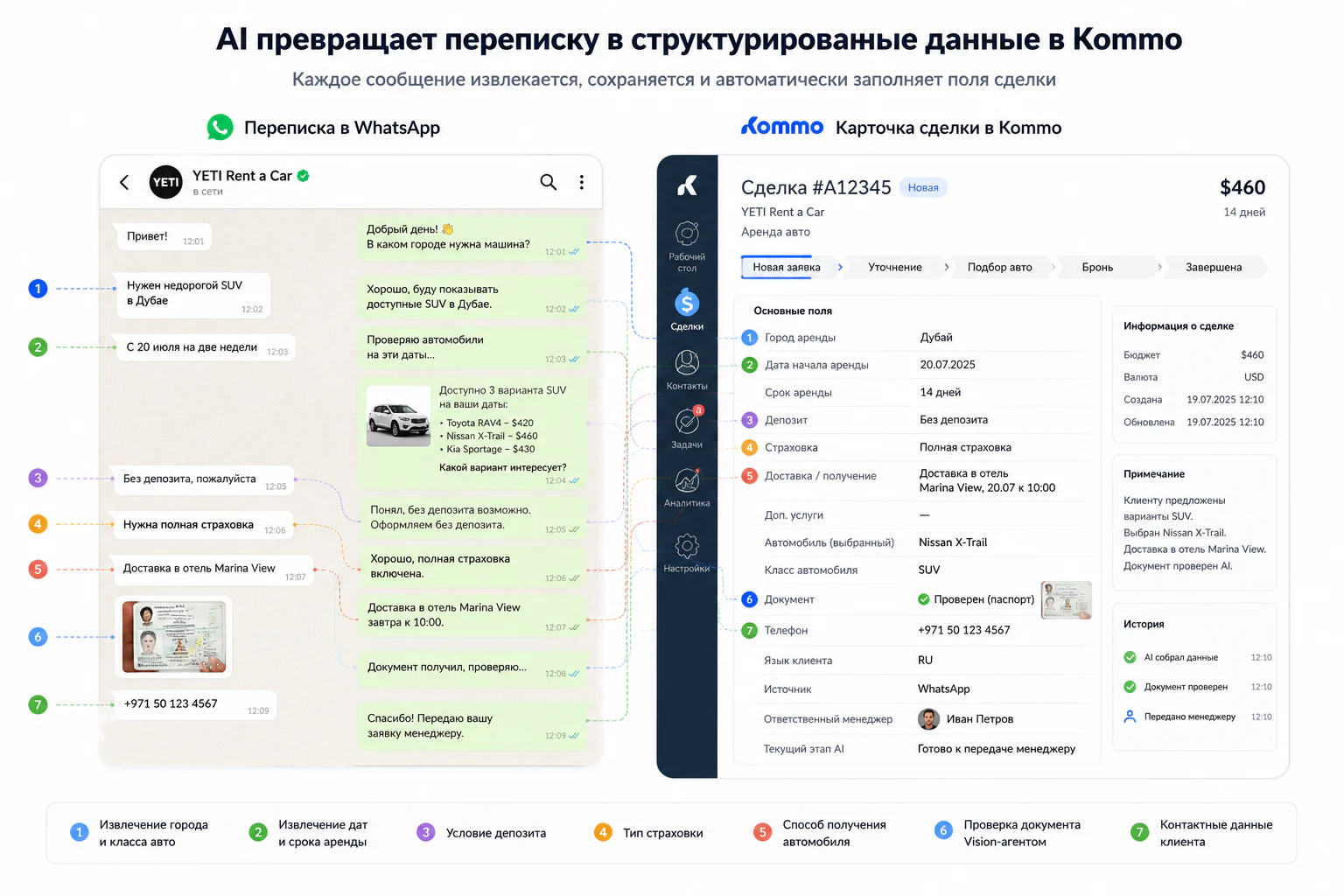
Task: Open Аналитика in Kommo sidebar
Action: 687,487
